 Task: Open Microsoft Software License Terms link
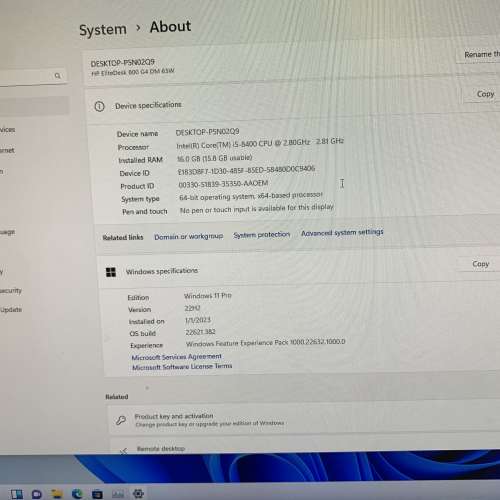click(x=182, y=366)
